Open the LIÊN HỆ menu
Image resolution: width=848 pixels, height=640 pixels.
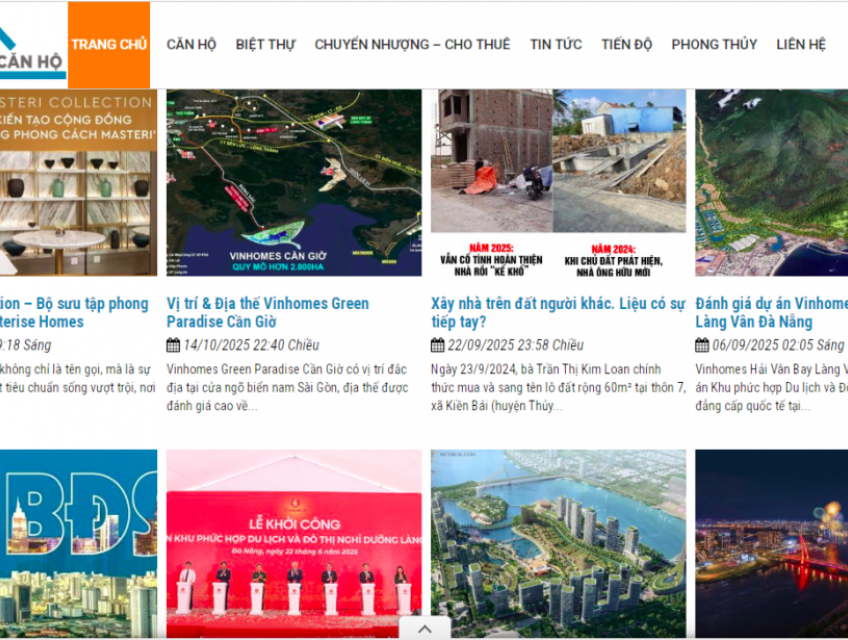tap(800, 44)
